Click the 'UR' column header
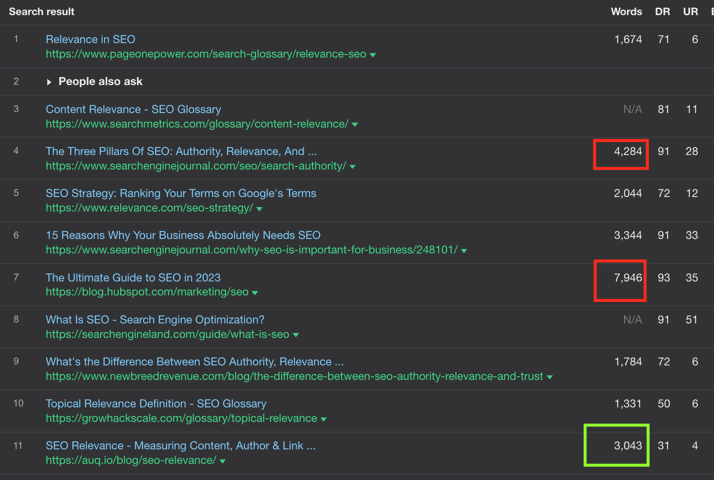Image resolution: width=714 pixels, height=480 pixels. click(690, 12)
